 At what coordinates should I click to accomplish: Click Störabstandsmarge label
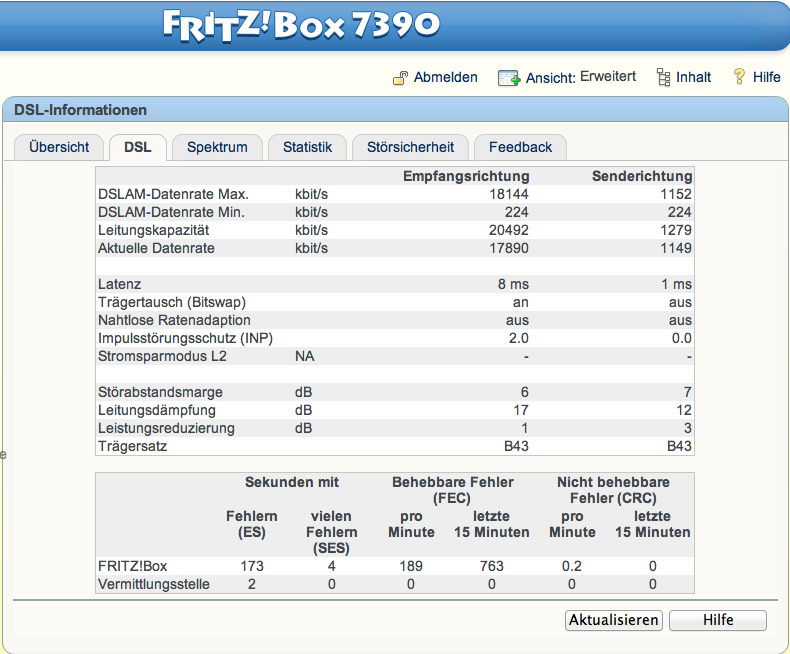(x=160, y=393)
